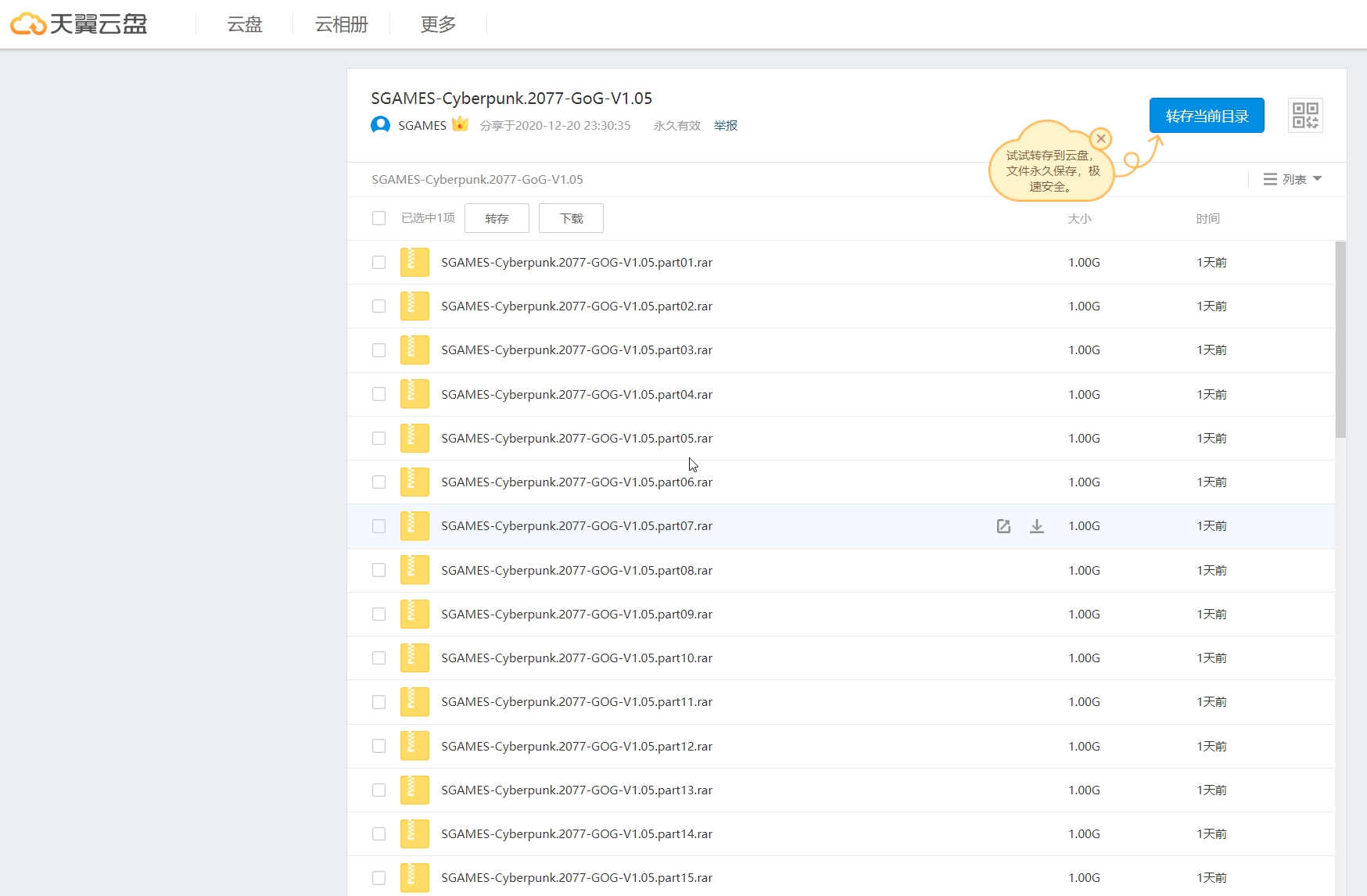Select the part12.rar checkbox
1367x896 pixels.
click(379, 747)
